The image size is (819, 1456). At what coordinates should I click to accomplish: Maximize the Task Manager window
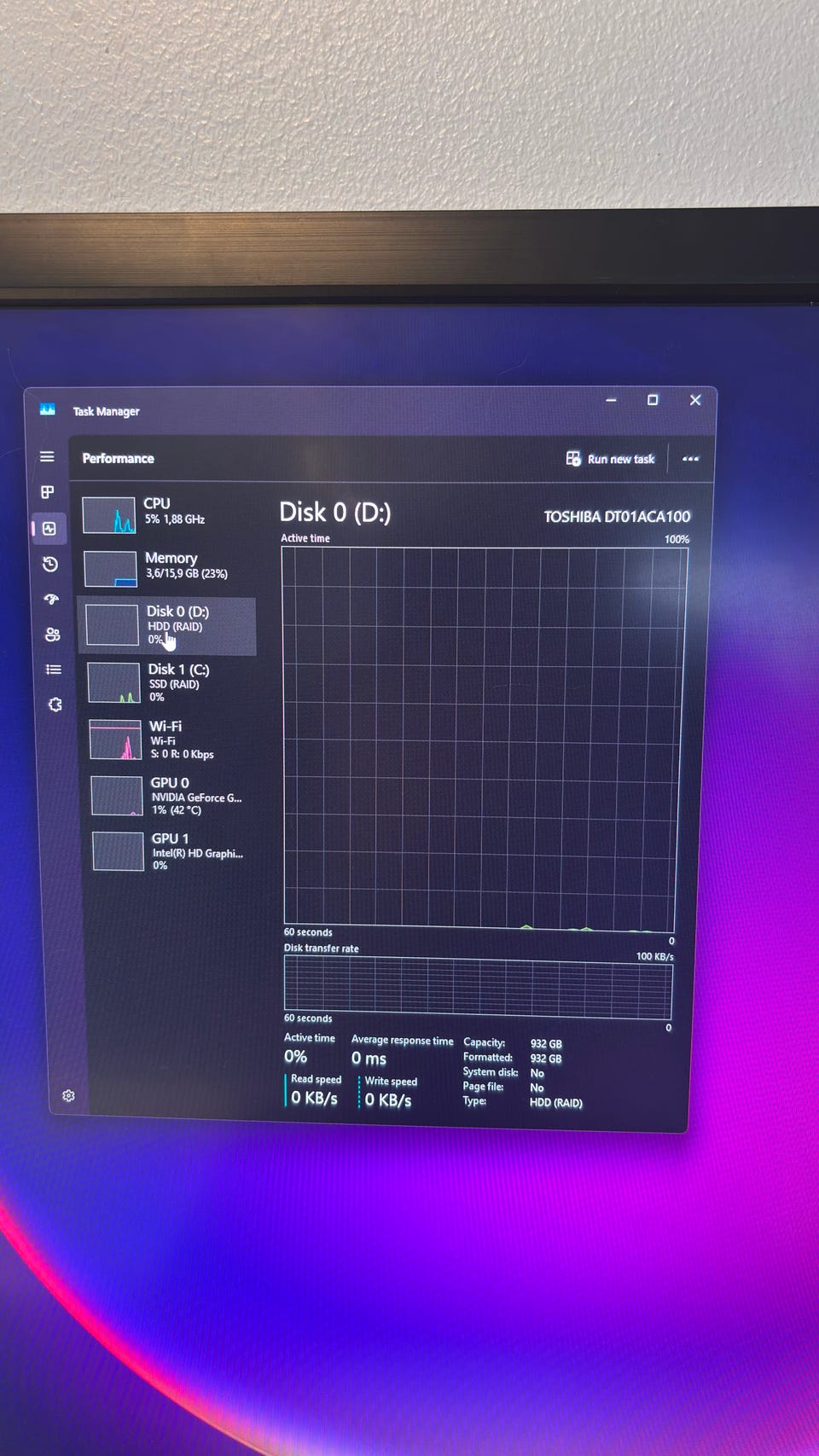tap(653, 400)
